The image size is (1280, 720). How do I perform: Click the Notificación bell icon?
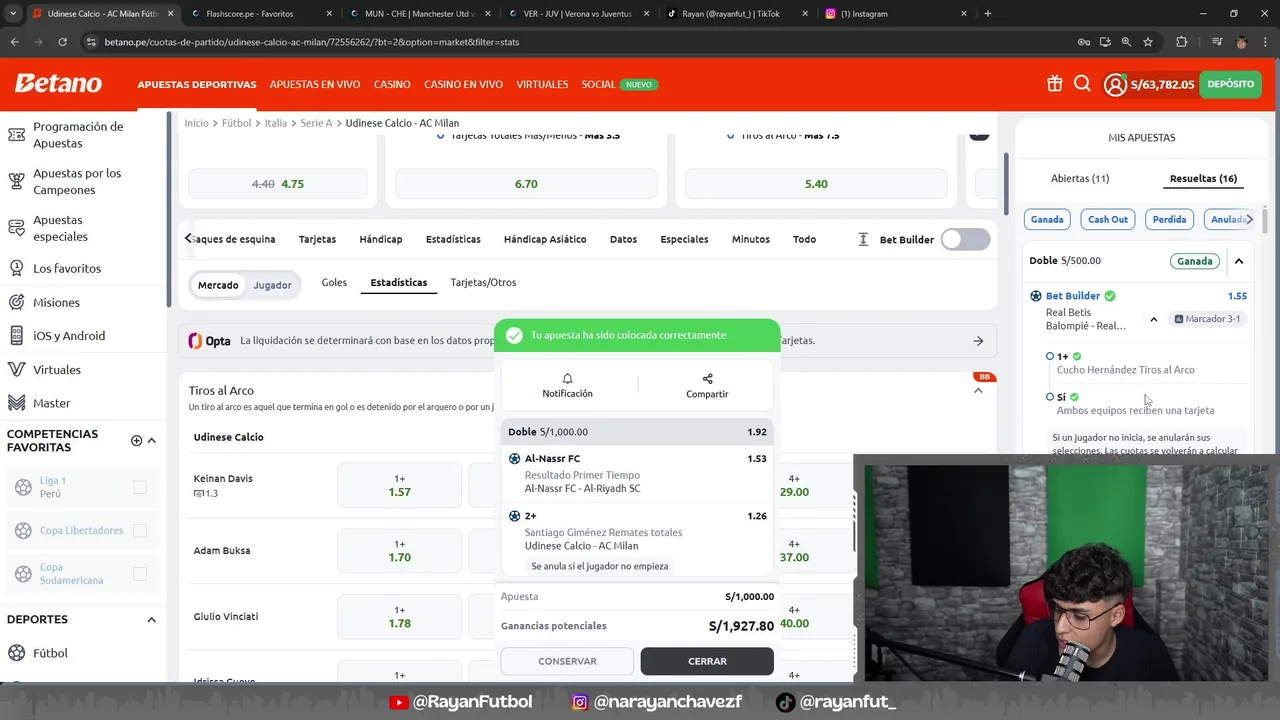[x=567, y=378]
